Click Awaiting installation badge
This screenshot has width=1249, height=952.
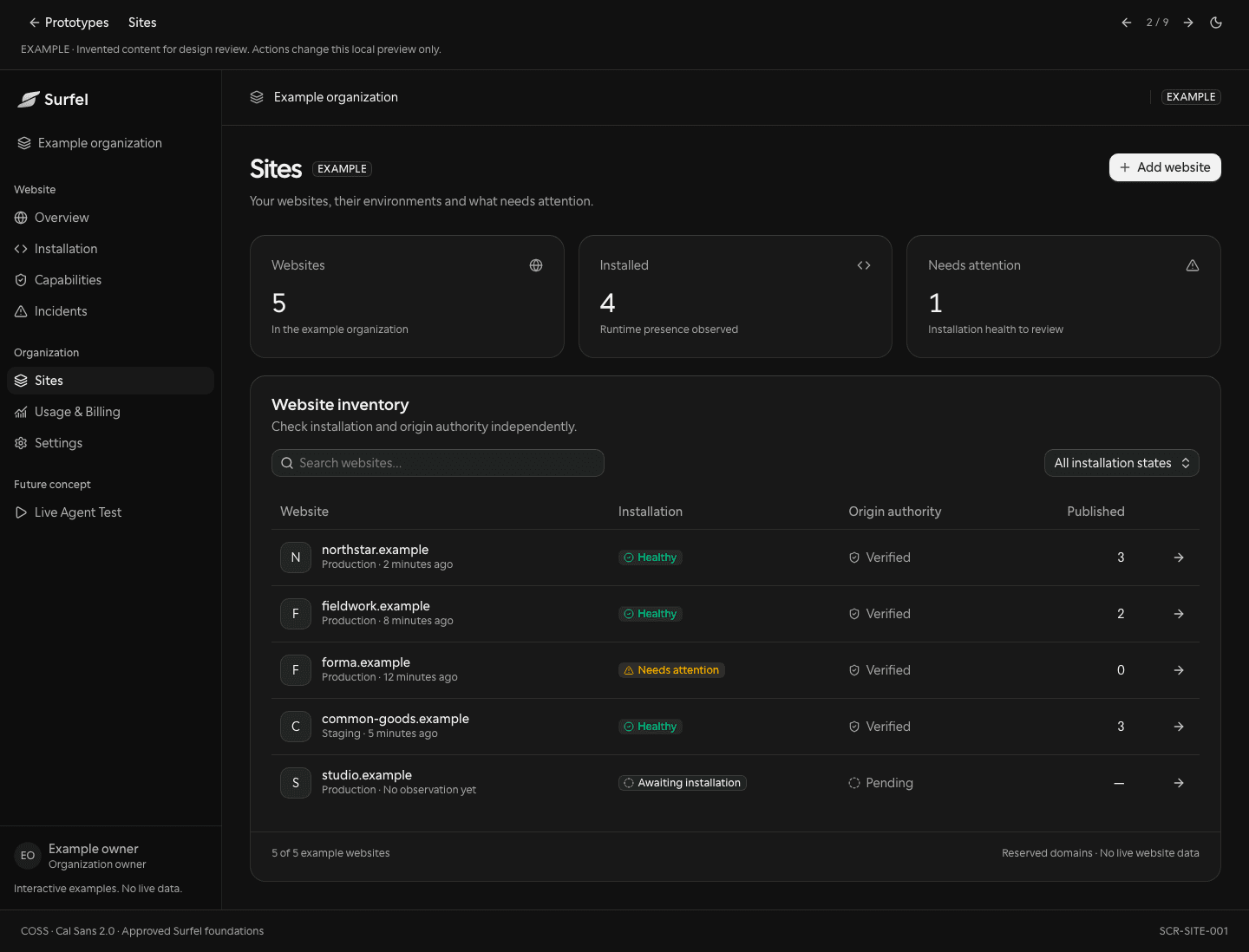683,783
